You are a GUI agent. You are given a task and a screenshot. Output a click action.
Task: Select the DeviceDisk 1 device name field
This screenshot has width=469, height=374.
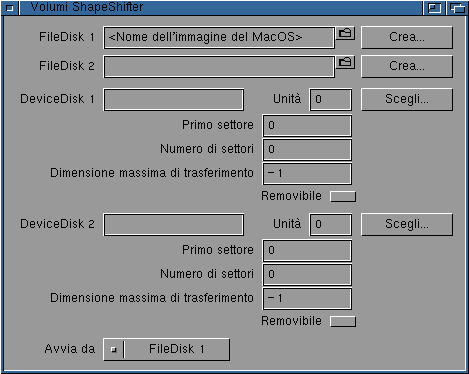pos(174,99)
